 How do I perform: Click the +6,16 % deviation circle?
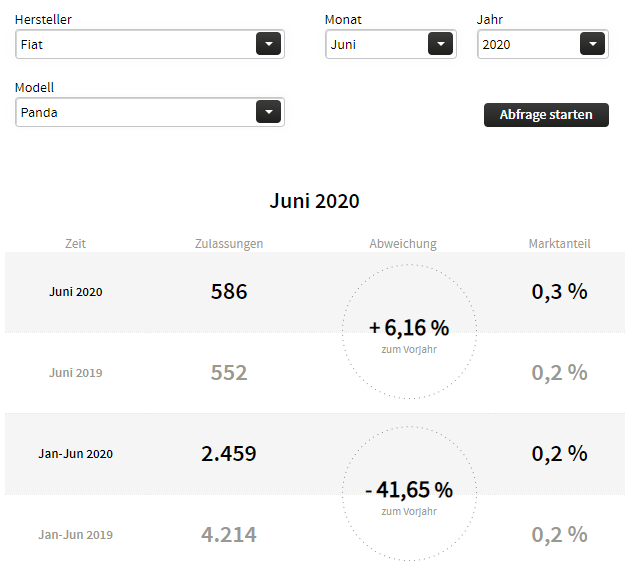(x=408, y=332)
